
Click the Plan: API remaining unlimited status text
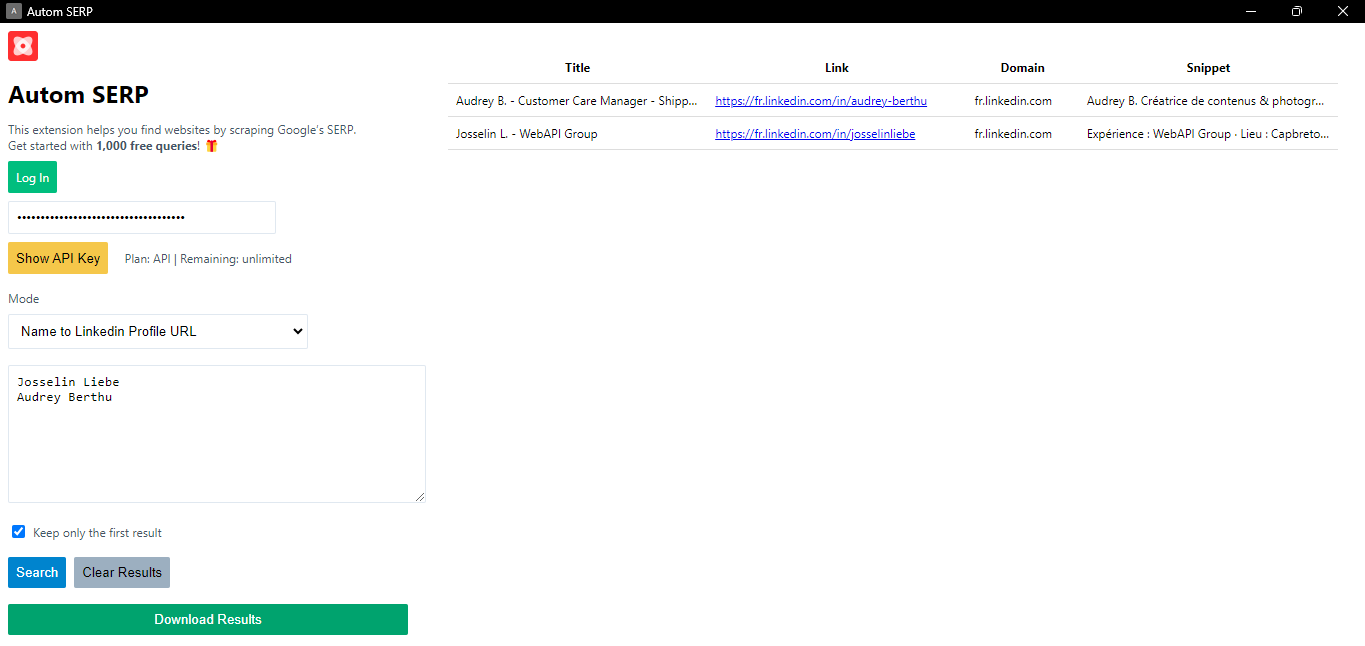[x=208, y=259]
